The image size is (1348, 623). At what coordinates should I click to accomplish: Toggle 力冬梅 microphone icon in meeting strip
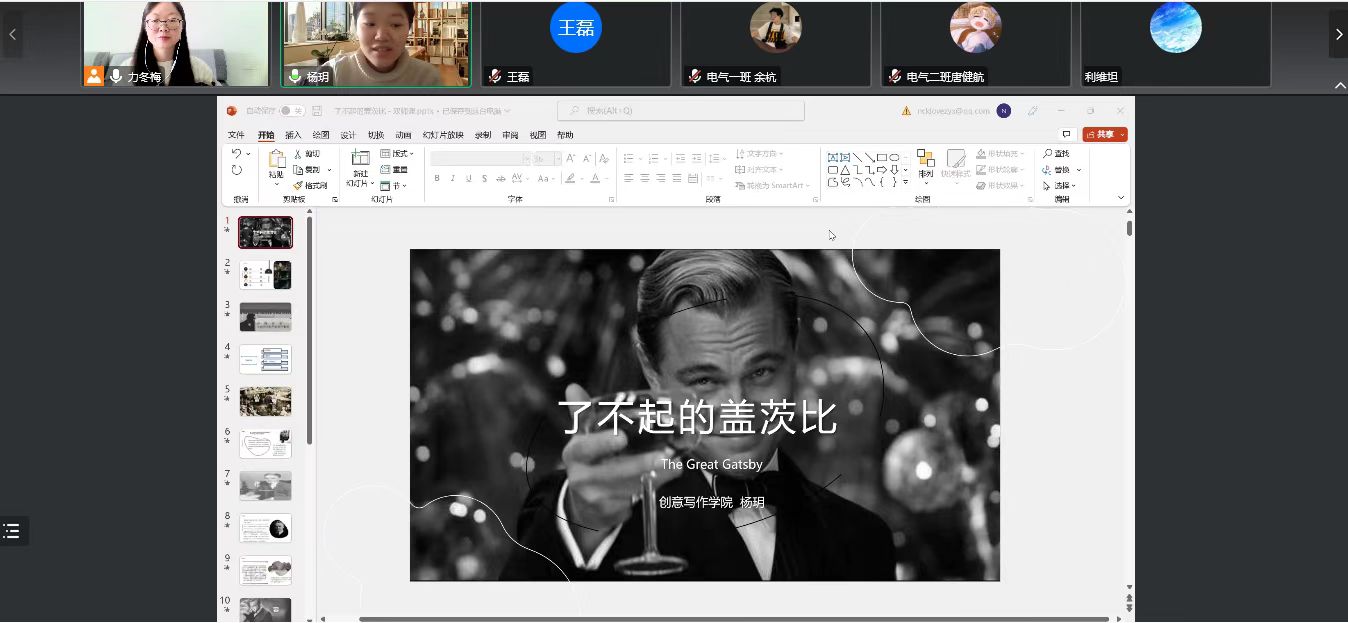coord(117,76)
